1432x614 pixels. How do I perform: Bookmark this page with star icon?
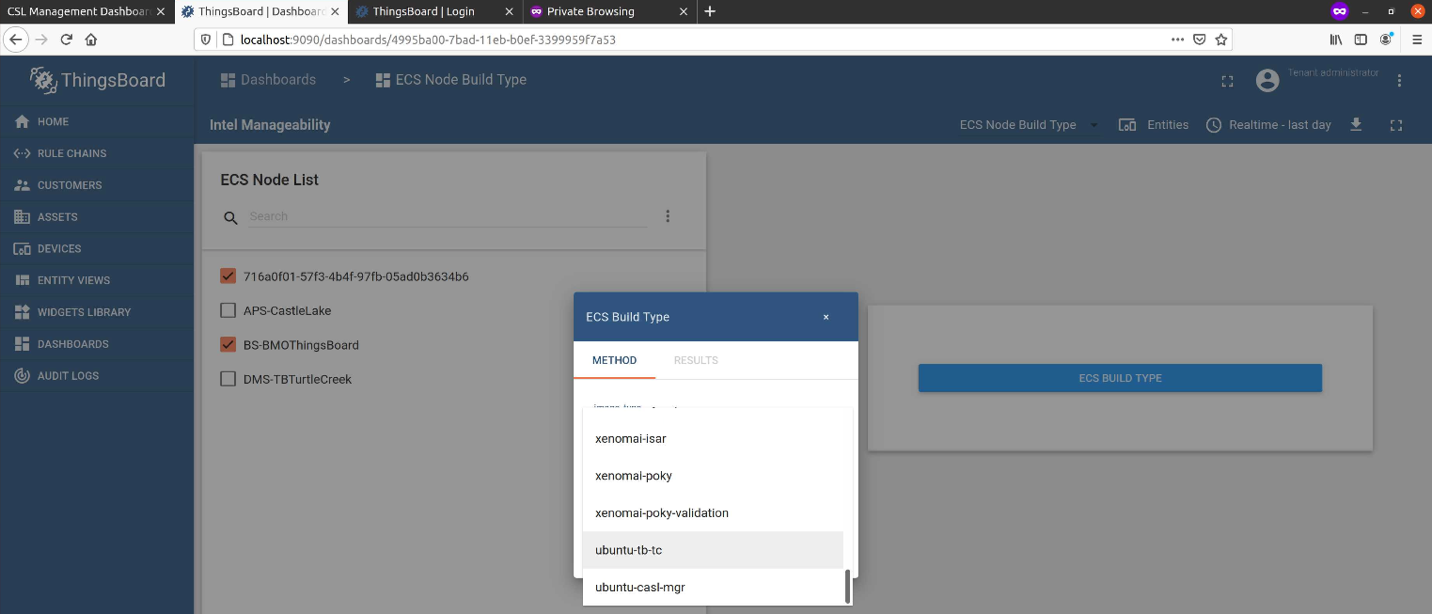(x=1221, y=40)
